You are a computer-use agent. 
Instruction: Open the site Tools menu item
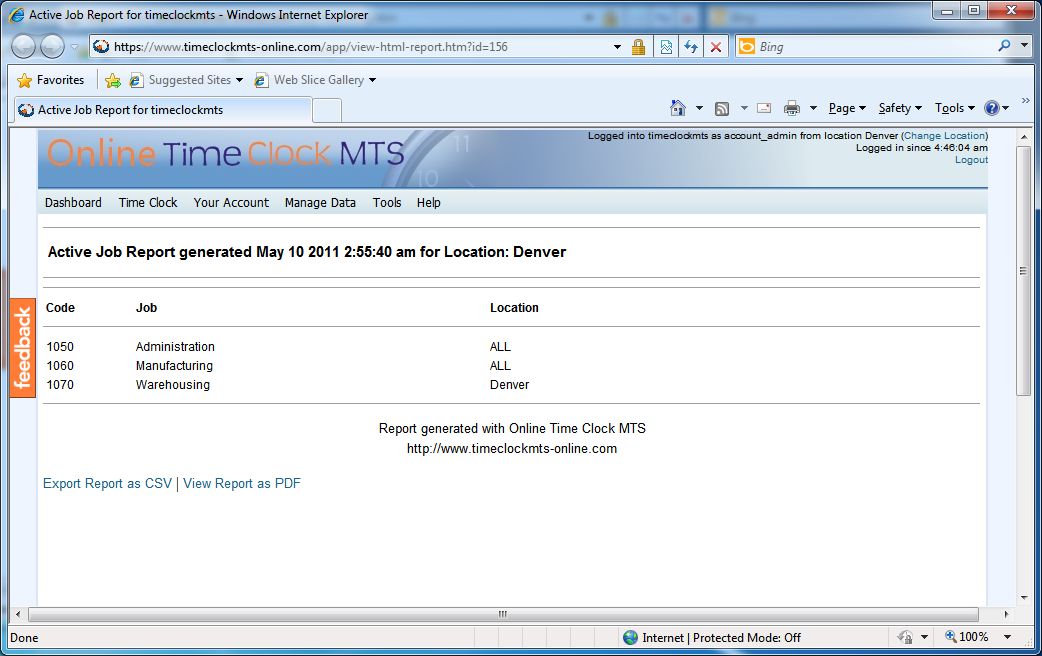coord(387,203)
